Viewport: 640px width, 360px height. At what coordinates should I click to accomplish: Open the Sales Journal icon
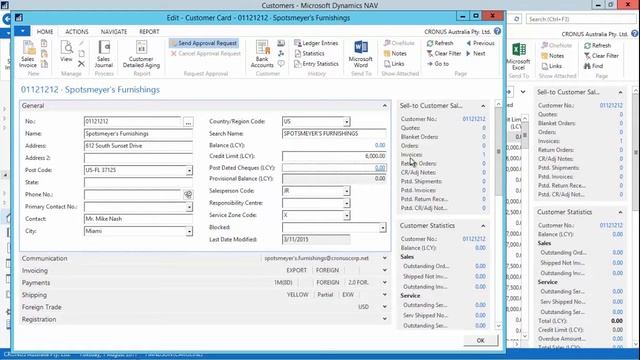click(104, 54)
